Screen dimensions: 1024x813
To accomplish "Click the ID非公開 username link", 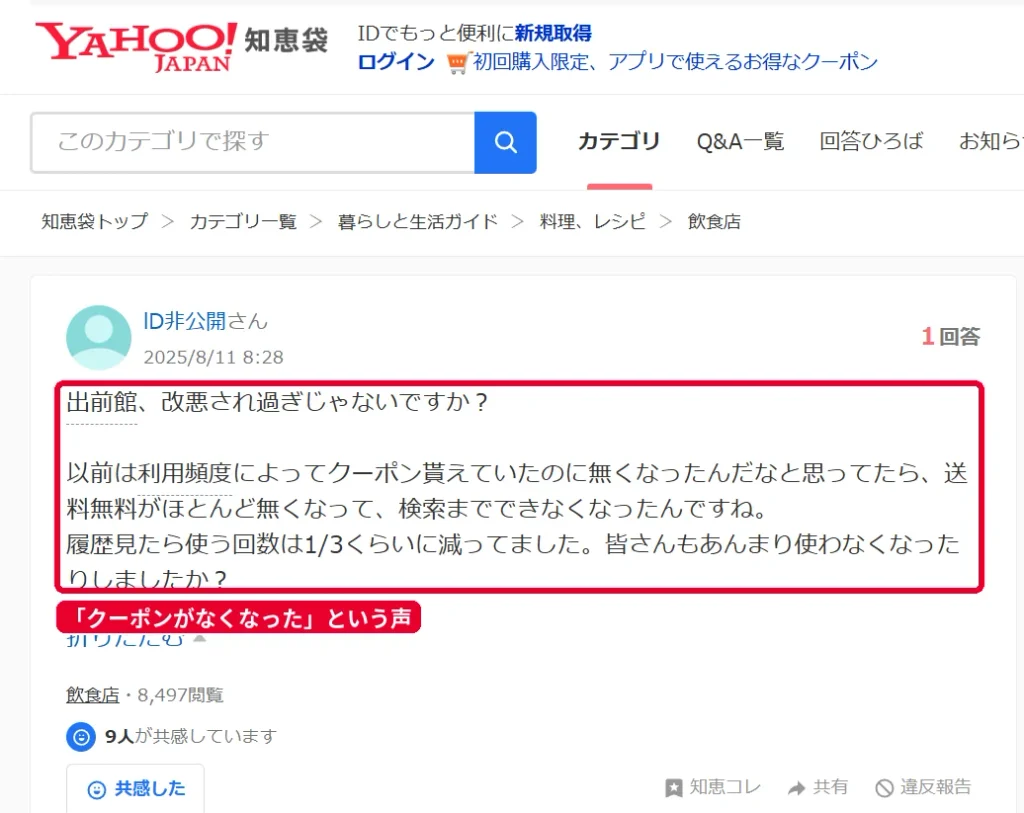I will [185, 321].
